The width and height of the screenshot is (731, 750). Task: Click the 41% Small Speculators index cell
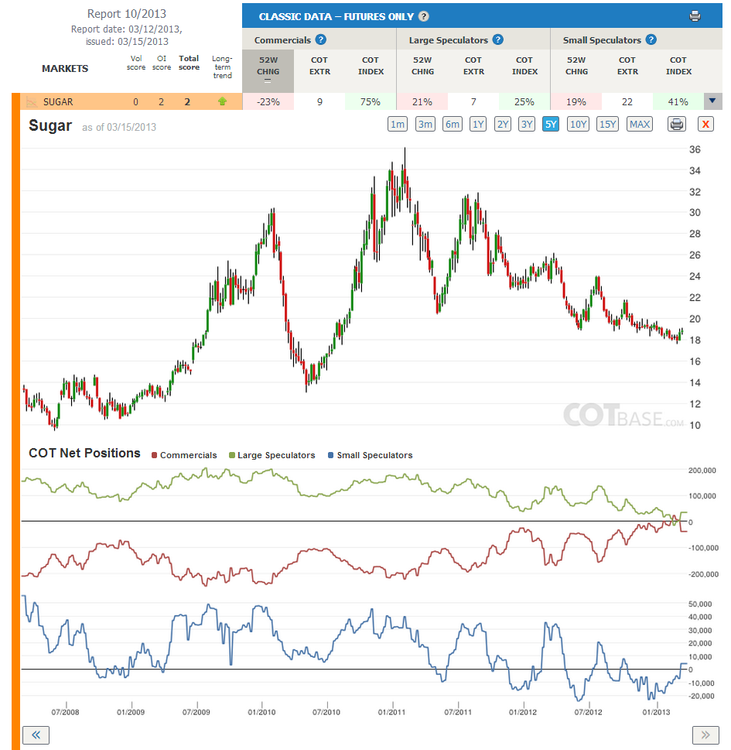coord(678,101)
